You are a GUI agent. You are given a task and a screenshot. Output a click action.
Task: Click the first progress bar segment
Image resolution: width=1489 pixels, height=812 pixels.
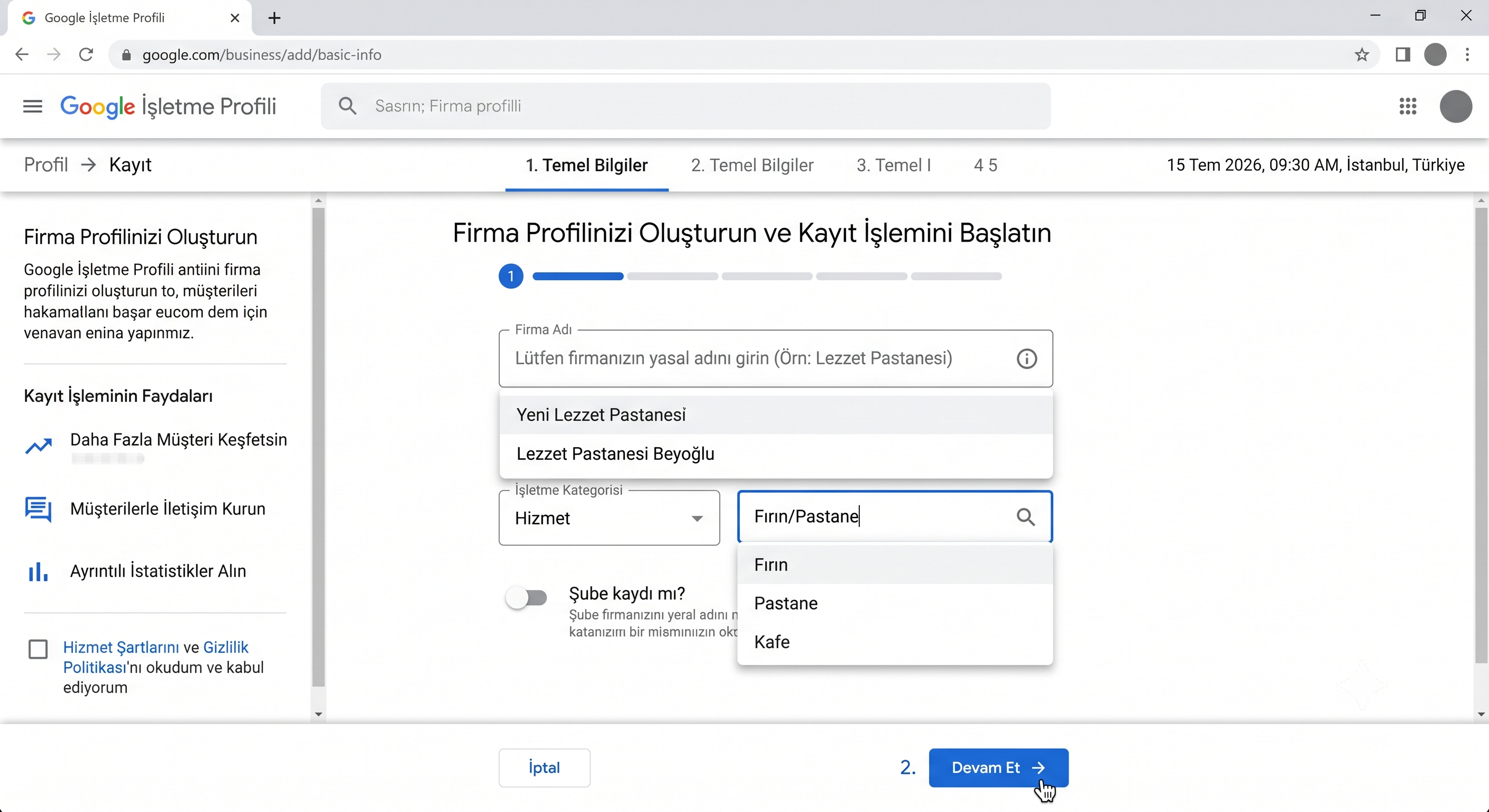pyautogui.click(x=578, y=276)
